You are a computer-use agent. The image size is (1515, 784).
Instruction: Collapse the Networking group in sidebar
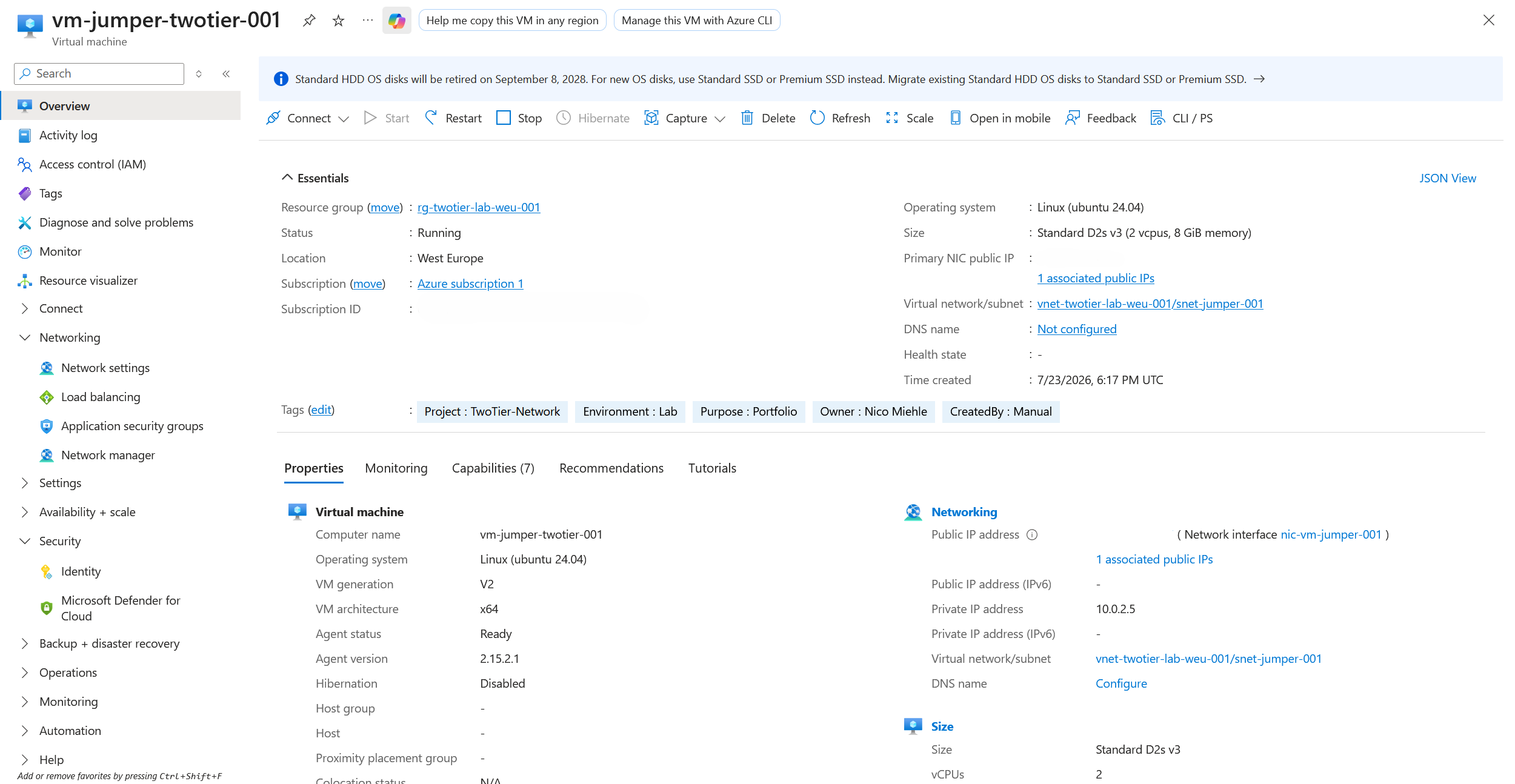pos(25,337)
